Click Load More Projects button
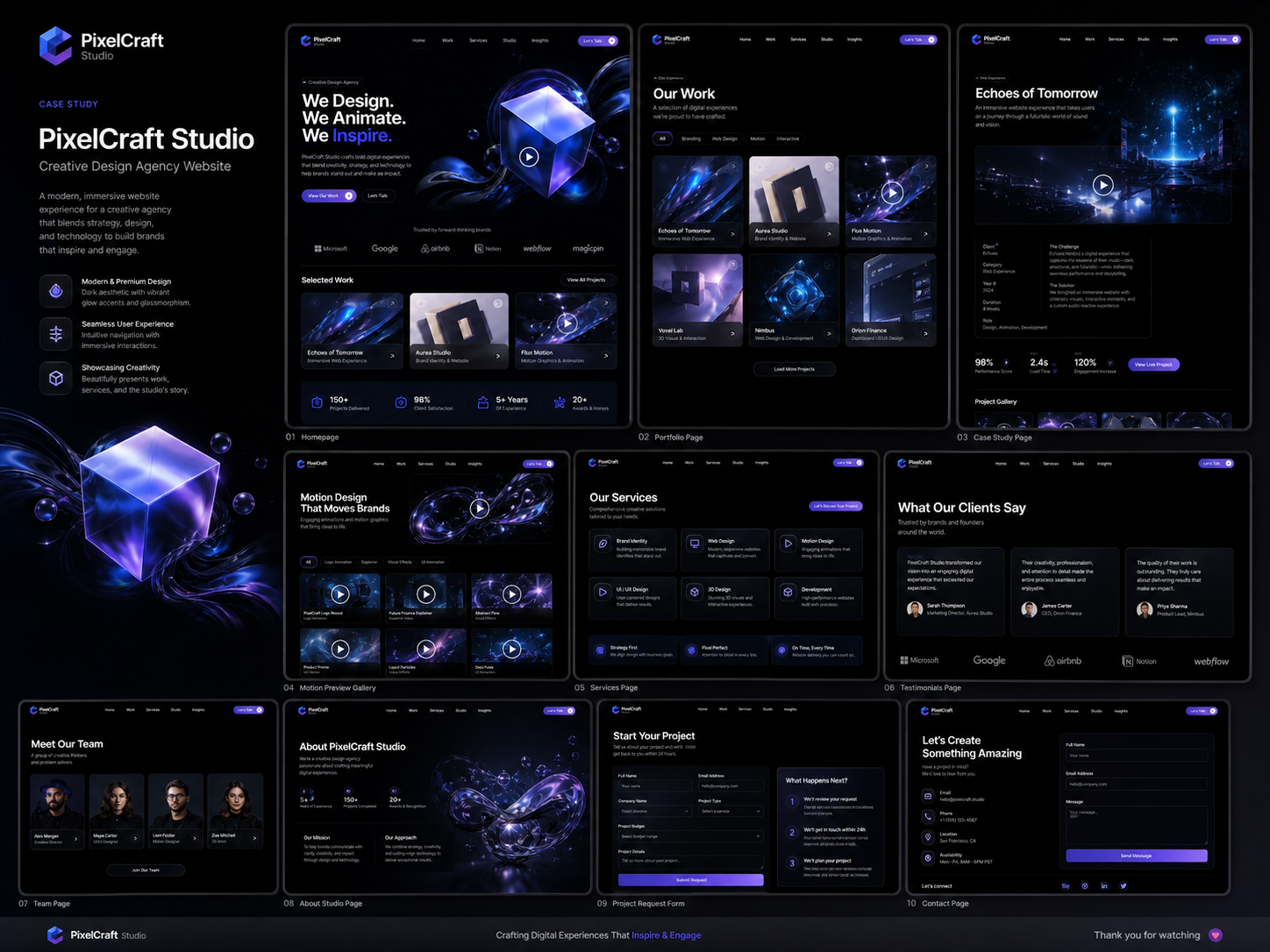Image resolution: width=1270 pixels, height=952 pixels. pos(794,369)
